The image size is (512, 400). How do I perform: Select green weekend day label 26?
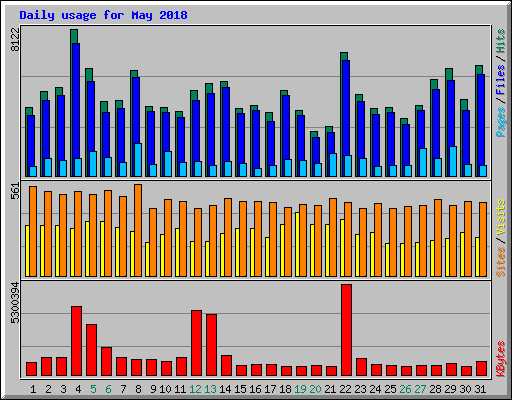405,389
